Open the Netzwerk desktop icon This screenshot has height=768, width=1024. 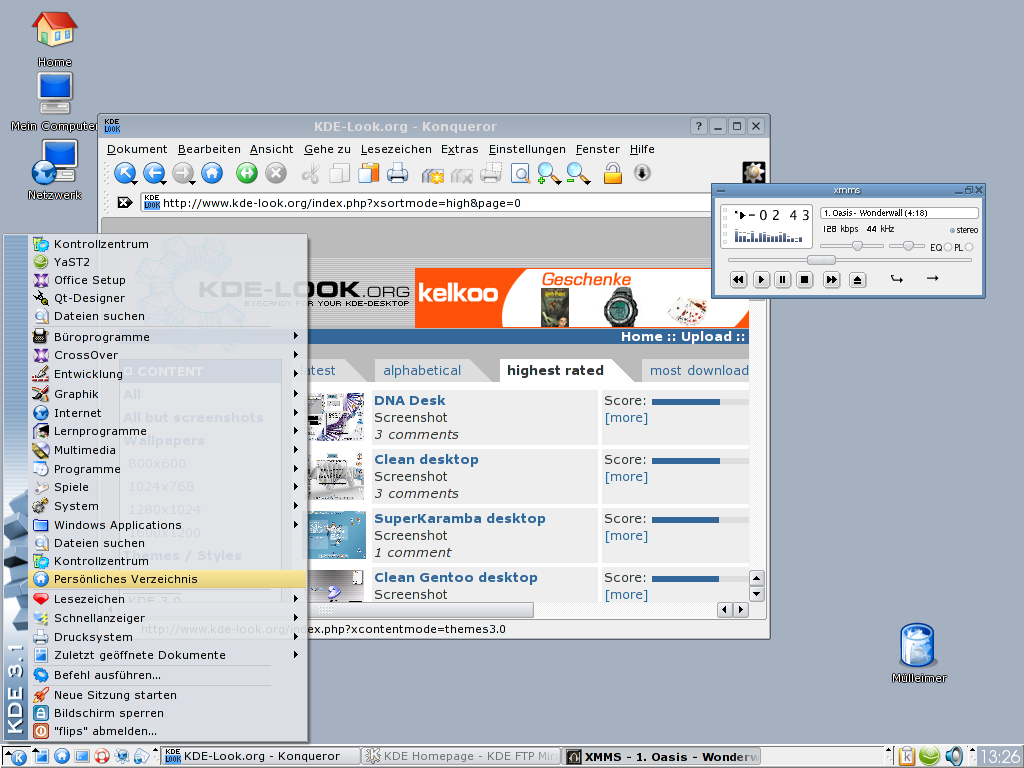pos(55,170)
